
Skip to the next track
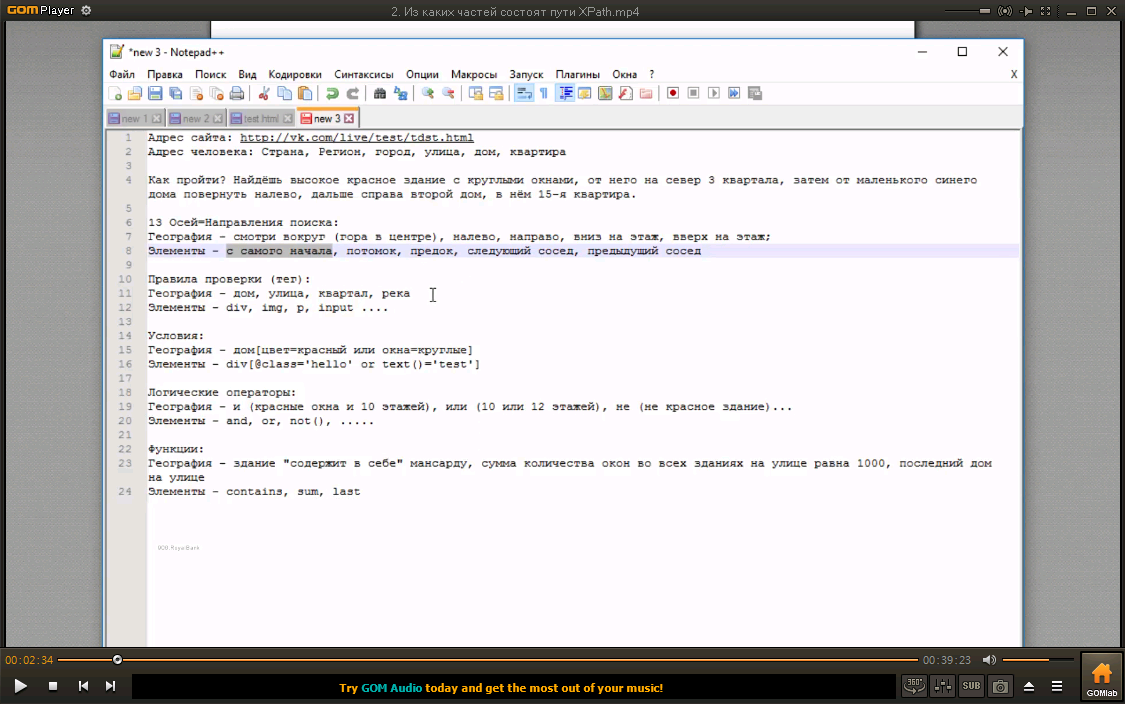110,686
